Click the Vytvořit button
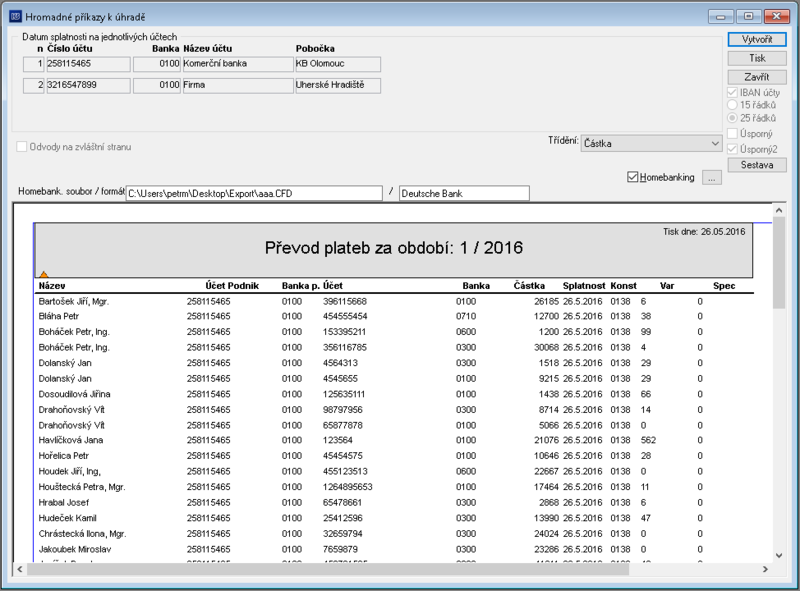The height and width of the screenshot is (591, 800). [x=757, y=39]
